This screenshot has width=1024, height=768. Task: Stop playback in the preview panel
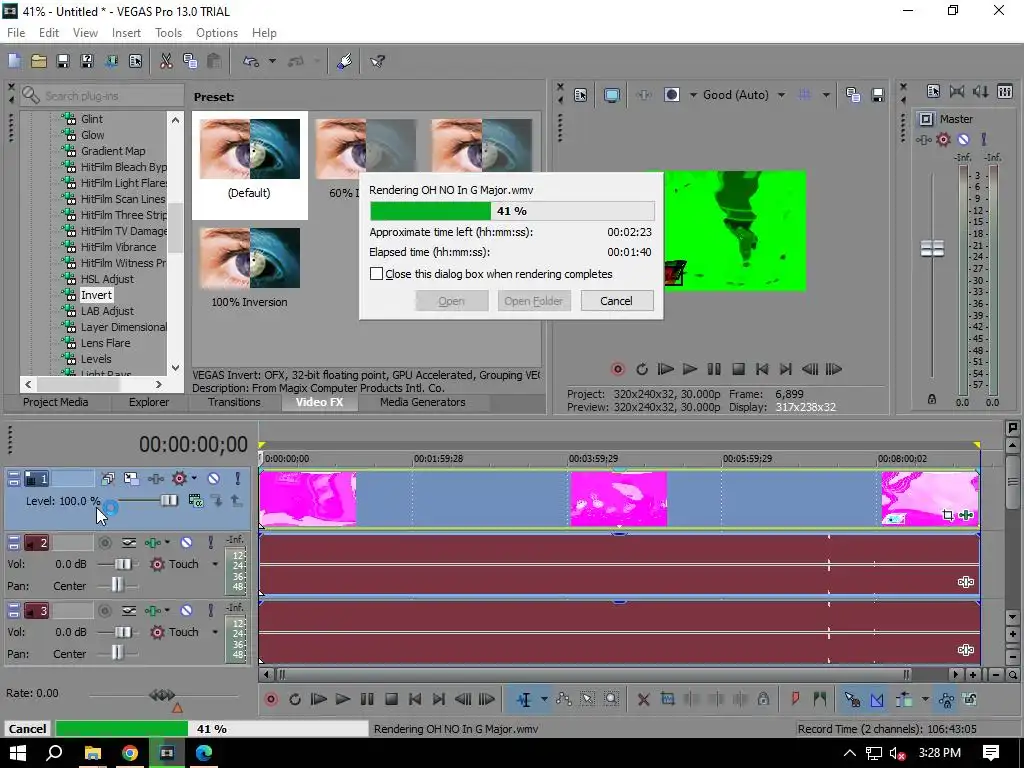pos(739,369)
